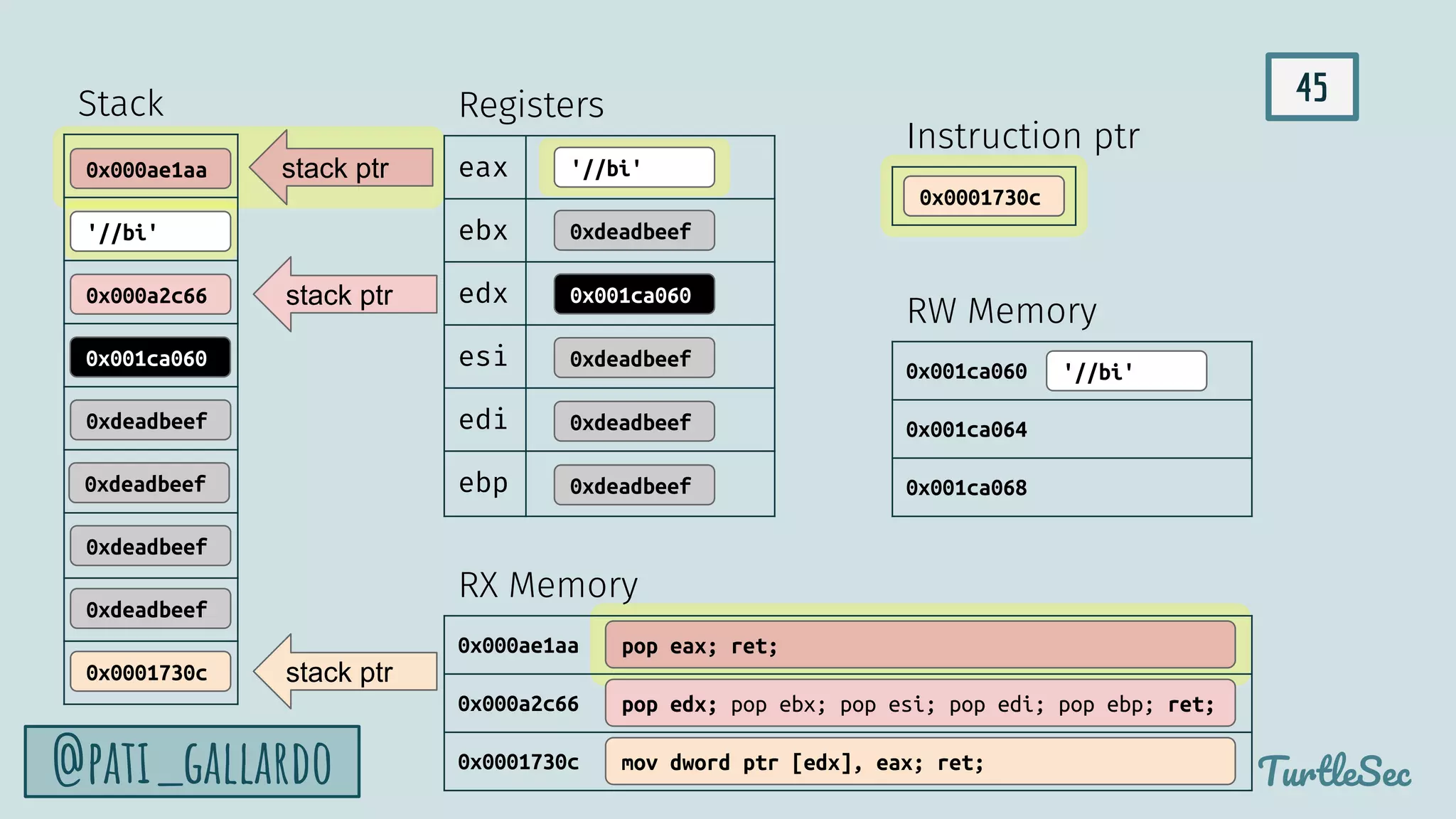Click the 0x000a2c66 stack entry
The height and width of the screenshot is (819, 1456).
pos(150,295)
